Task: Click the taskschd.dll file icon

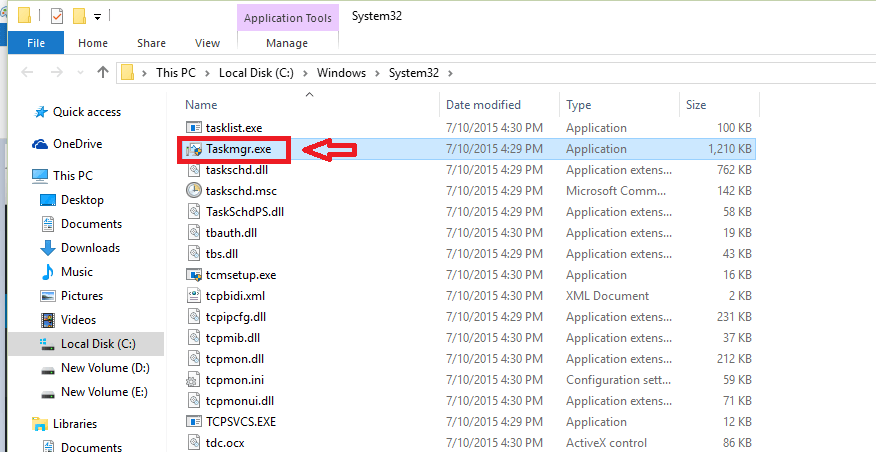Action: point(194,170)
